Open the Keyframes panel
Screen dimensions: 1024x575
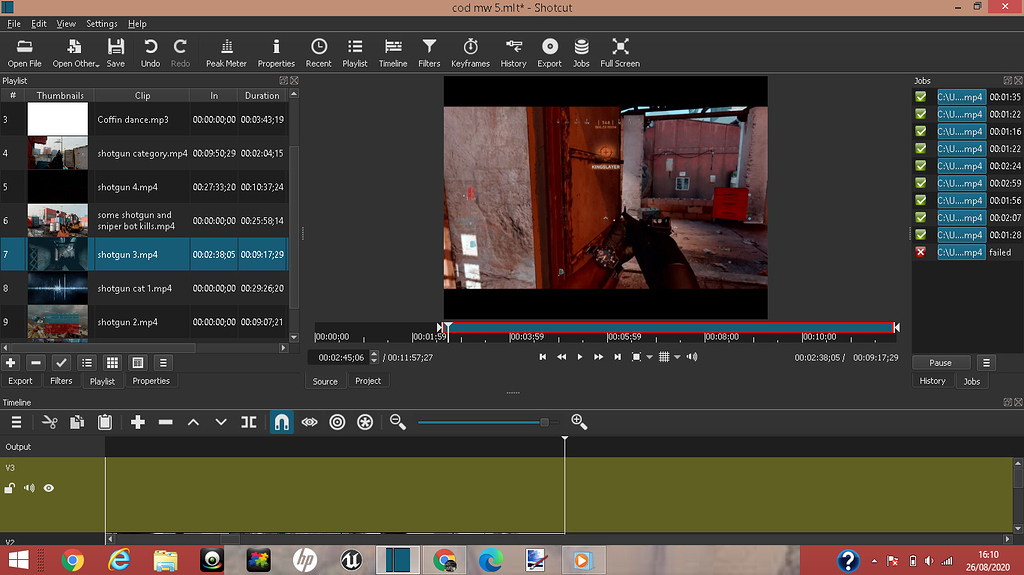470,53
